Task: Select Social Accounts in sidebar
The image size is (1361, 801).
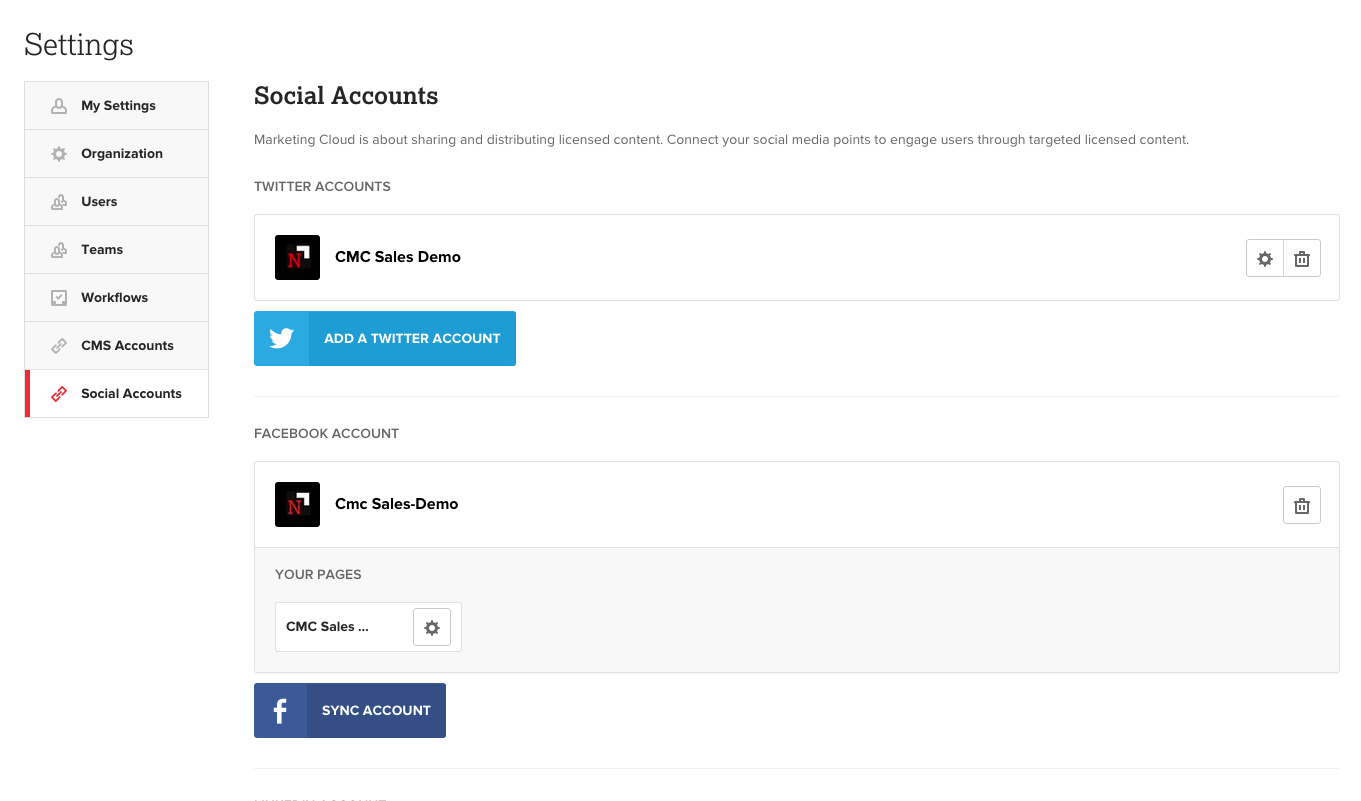Action: coord(117,393)
